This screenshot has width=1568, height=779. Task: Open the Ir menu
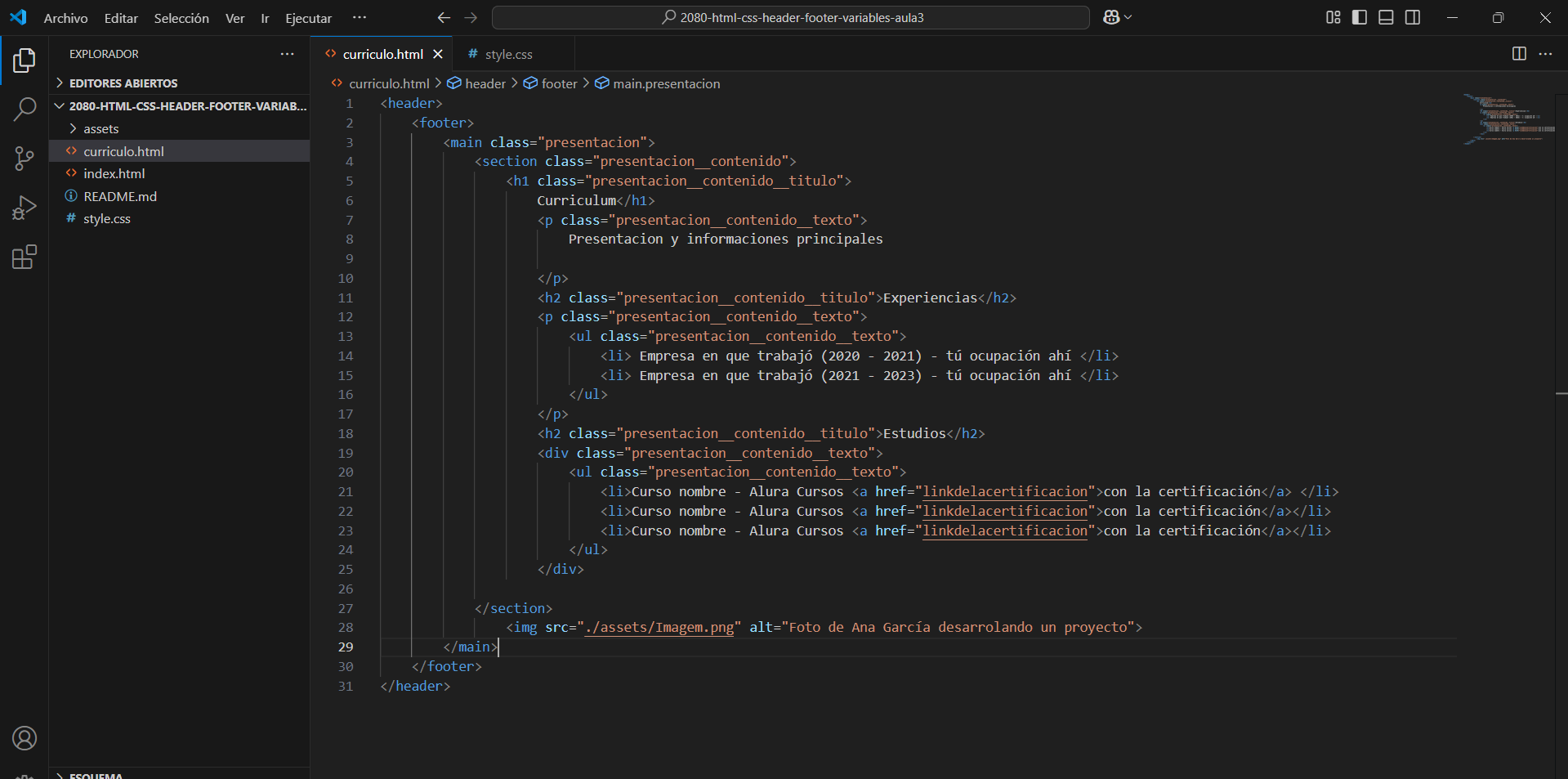[x=265, y=18]
